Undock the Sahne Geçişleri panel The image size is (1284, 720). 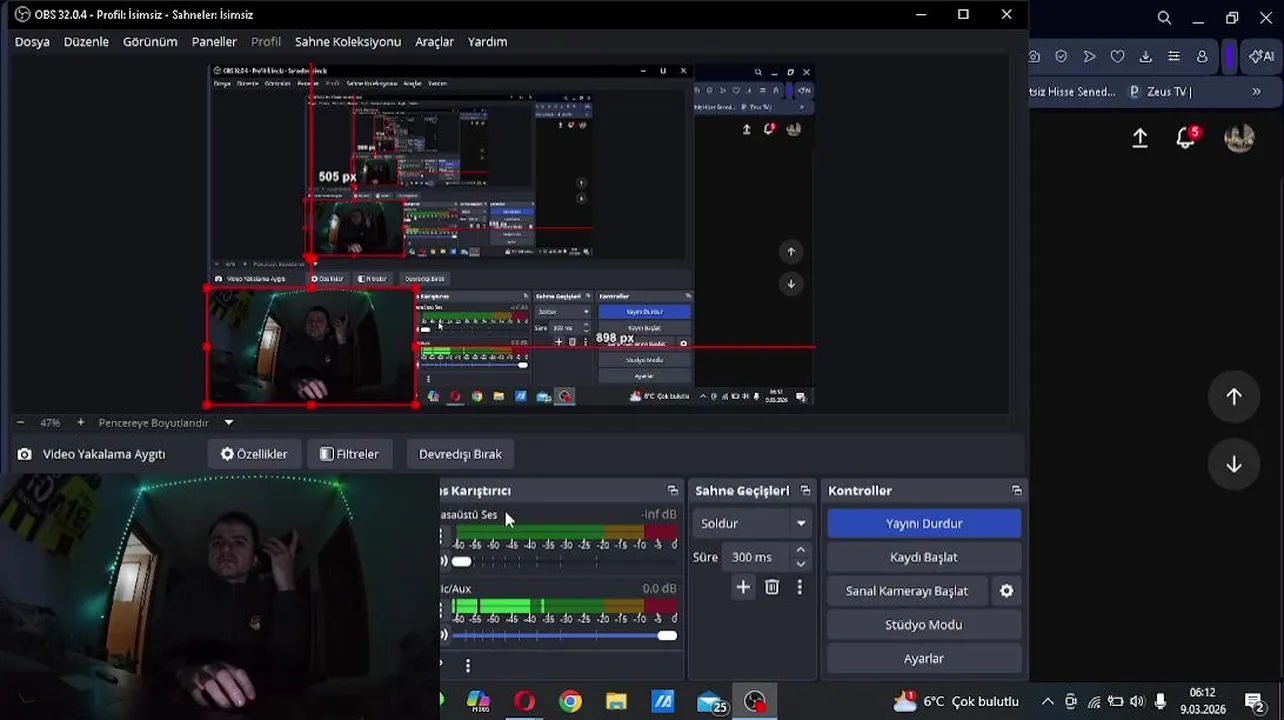[x=805, y=491]
